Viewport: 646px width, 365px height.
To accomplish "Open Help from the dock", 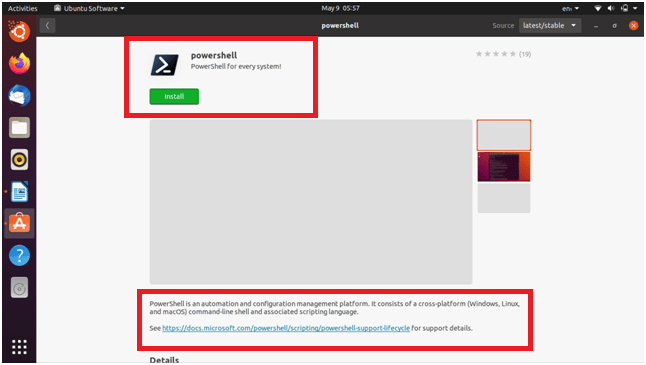I will 19,255.
